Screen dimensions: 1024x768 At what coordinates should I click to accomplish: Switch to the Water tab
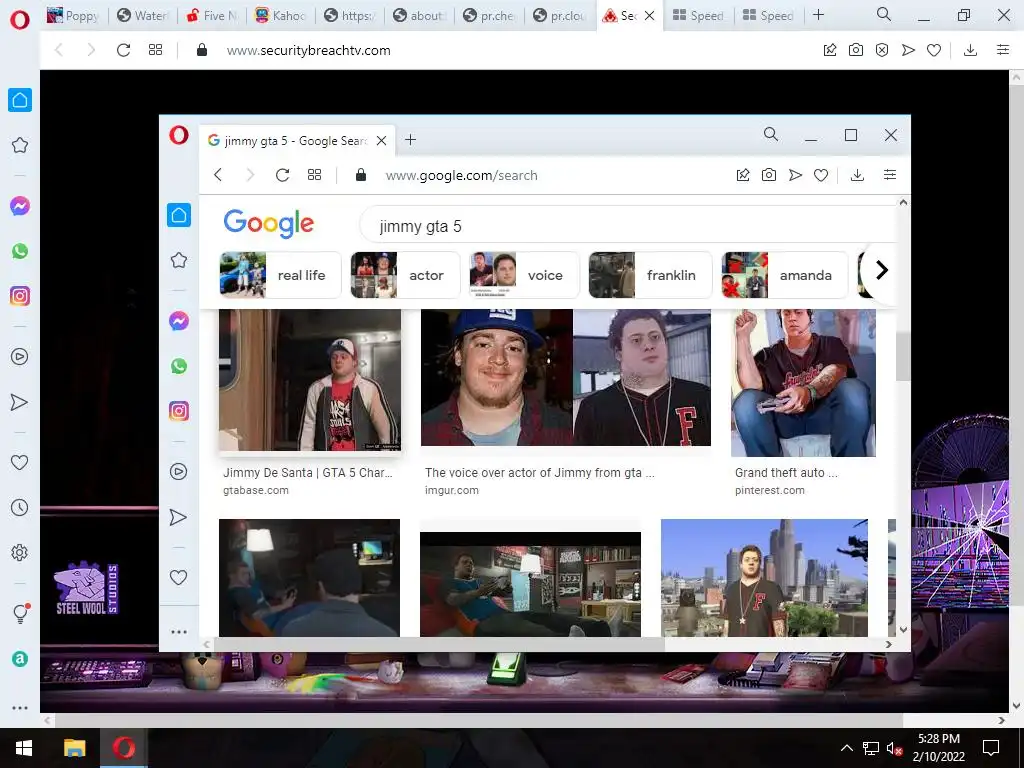(142, 15)
